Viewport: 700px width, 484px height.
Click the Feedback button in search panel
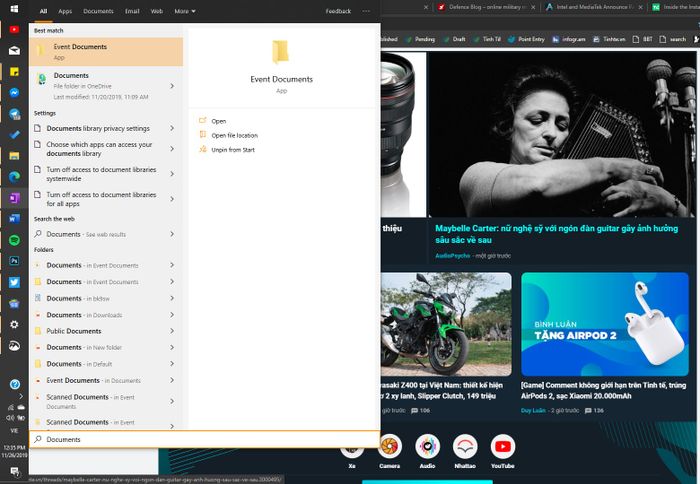pos(338,11)
